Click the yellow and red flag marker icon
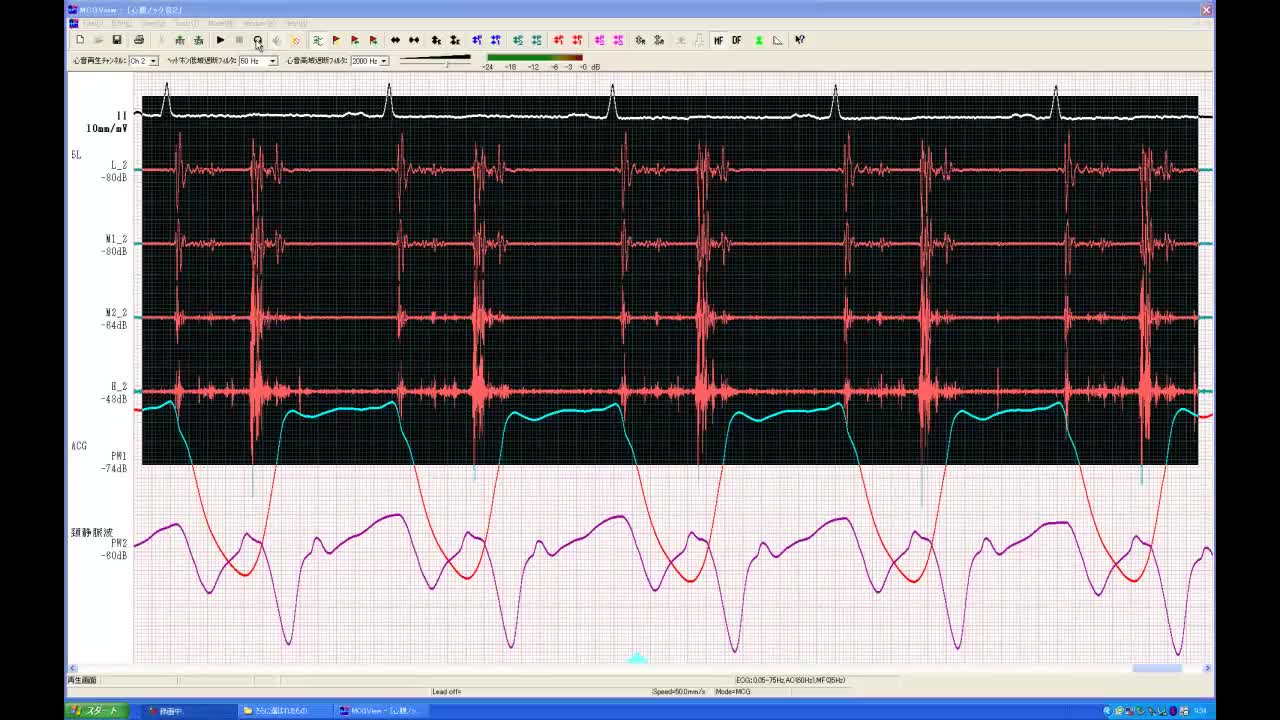This screenshot has width=1280, height=720. [x=336, y=40]
